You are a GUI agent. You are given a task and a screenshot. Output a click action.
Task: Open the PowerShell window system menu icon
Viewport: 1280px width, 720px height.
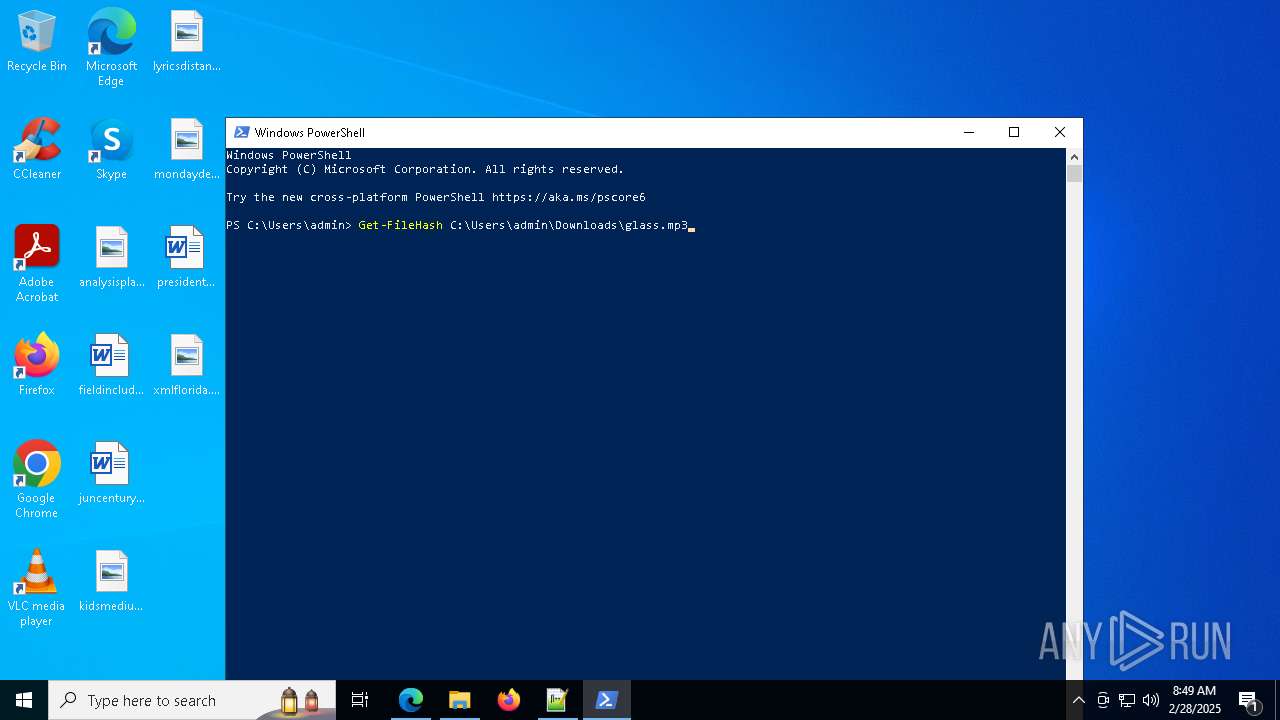(241, 132)
